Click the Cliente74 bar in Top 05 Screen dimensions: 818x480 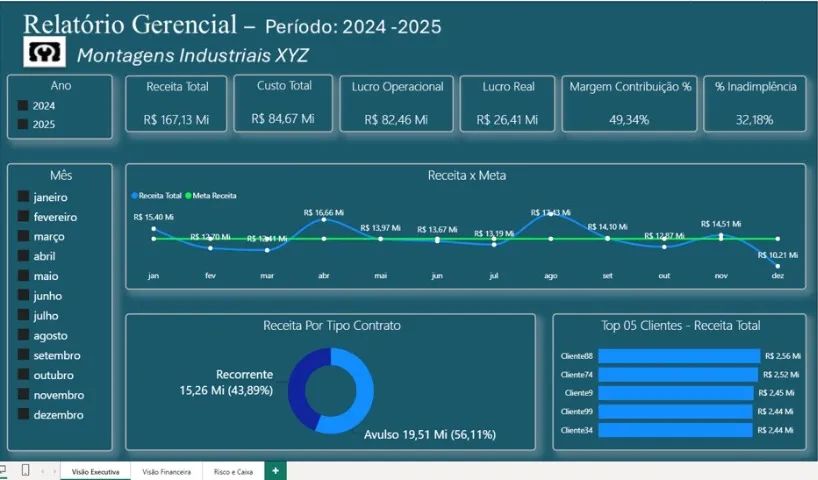click(x=678, y=375)
